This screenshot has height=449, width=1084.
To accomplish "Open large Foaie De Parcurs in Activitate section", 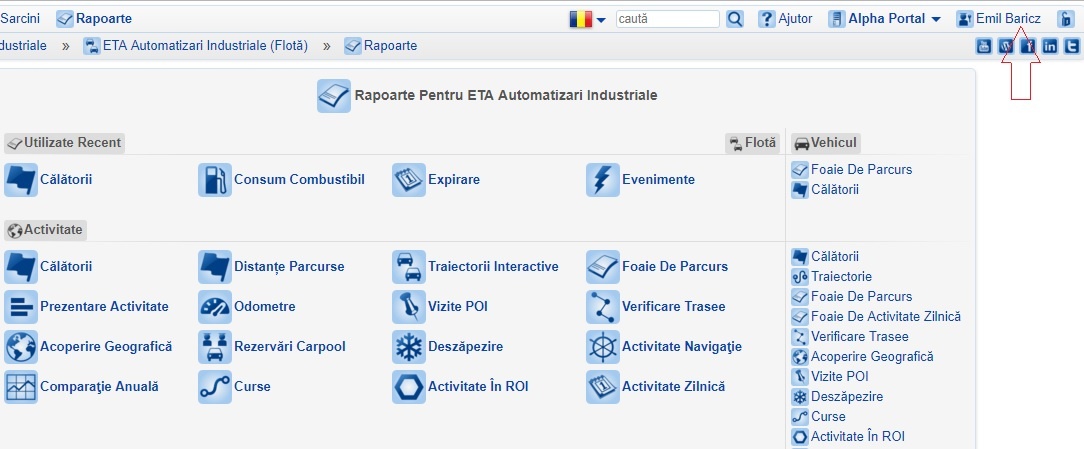I will click(x=657, y=267).
